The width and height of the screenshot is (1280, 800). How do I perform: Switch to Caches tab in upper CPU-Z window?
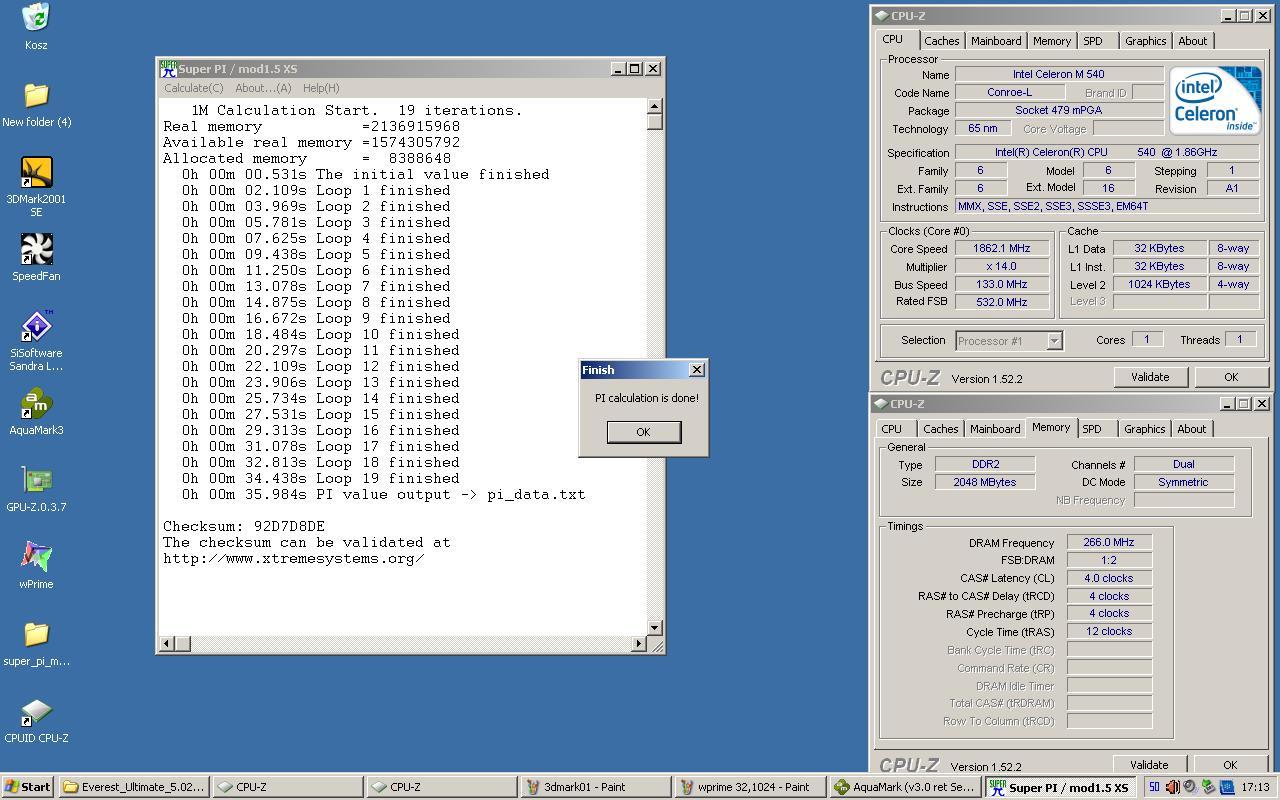pyautogui.click(x=941, y=41)
